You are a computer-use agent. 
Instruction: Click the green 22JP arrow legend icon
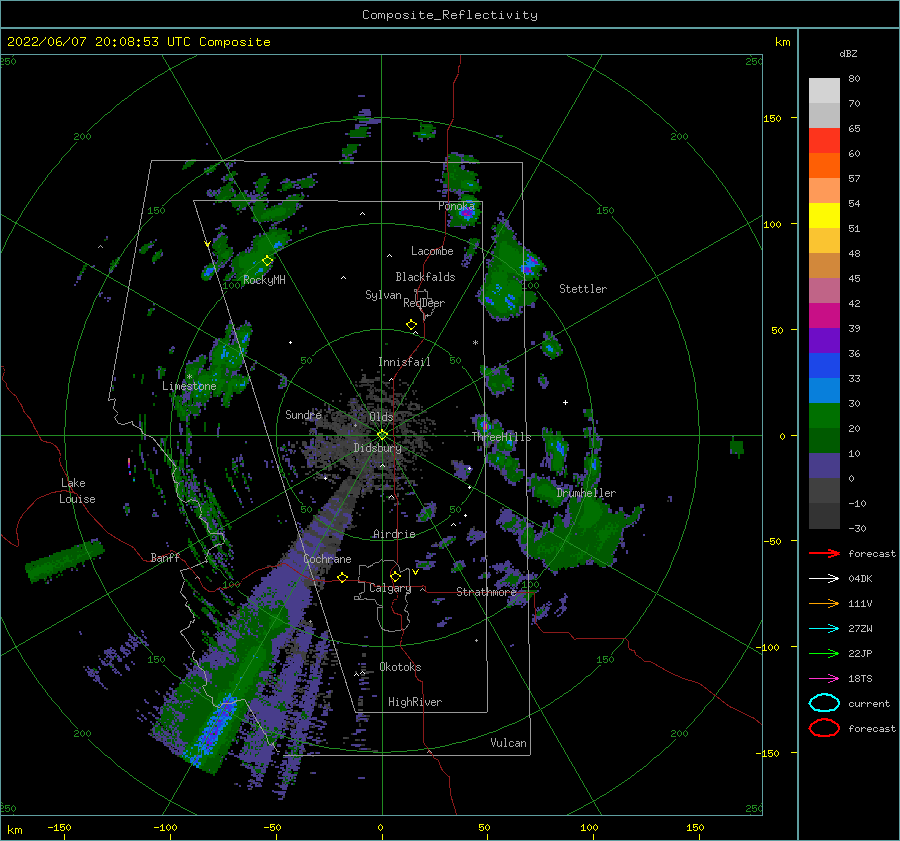point(824,653)
